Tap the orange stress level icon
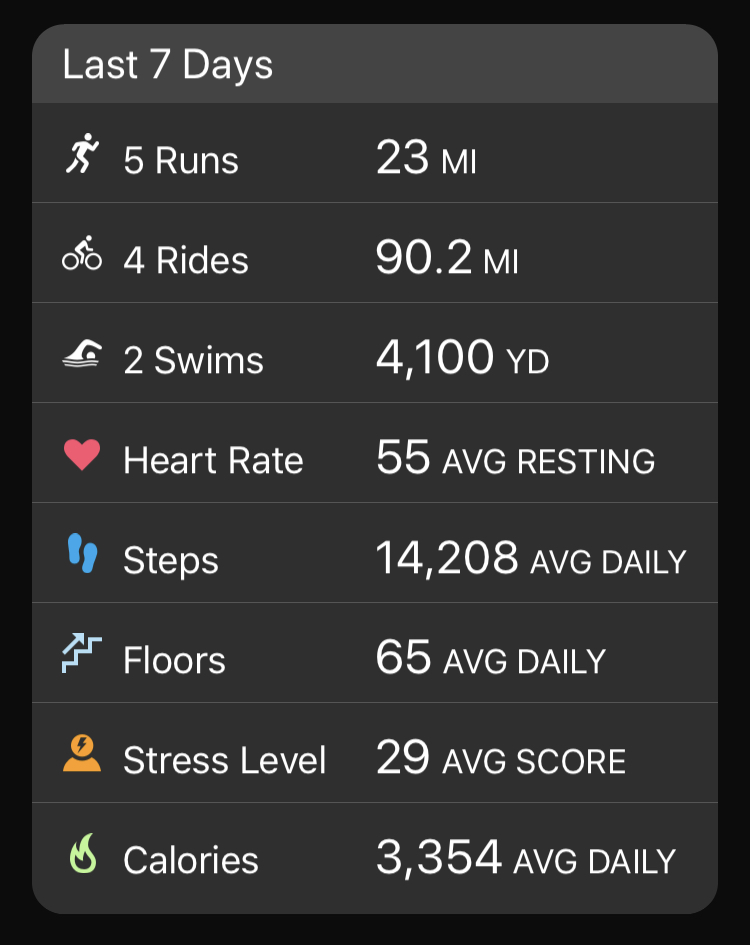 (x=82, y=755)
